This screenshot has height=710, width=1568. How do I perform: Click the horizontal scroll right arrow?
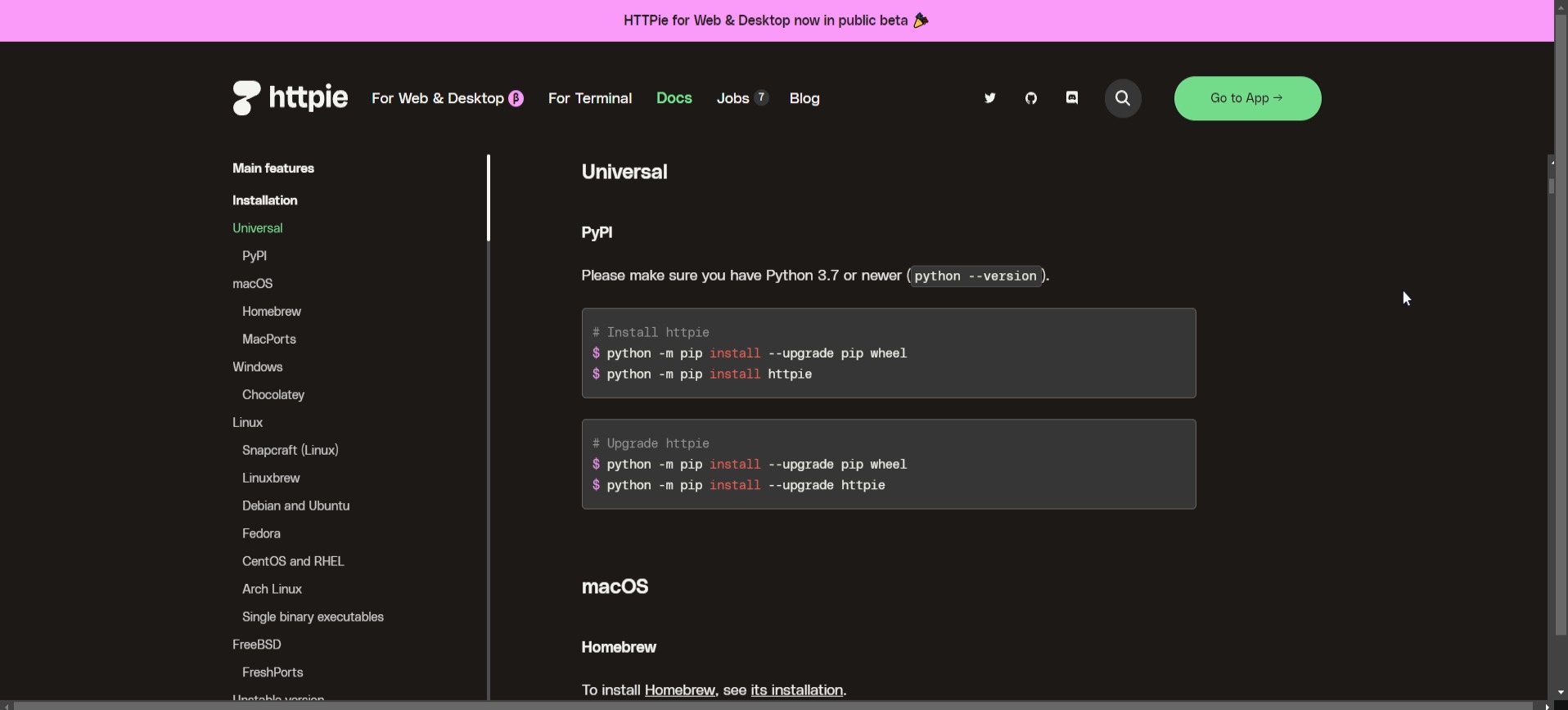coord(1547,705)
